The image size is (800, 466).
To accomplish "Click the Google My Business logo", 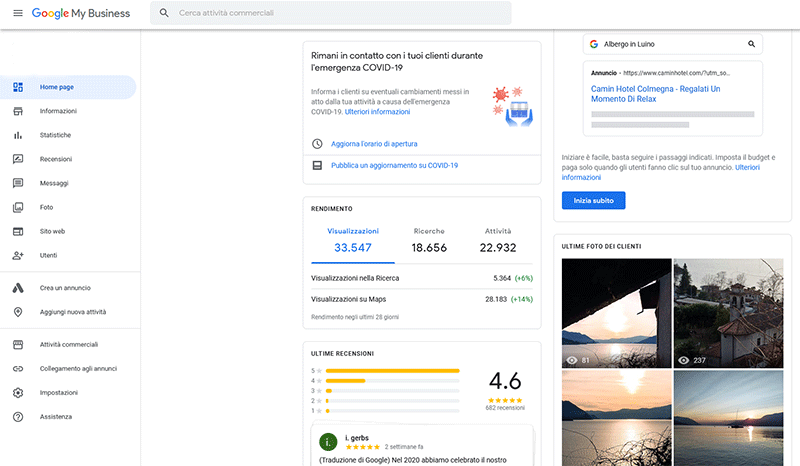I will pos(81,13).
